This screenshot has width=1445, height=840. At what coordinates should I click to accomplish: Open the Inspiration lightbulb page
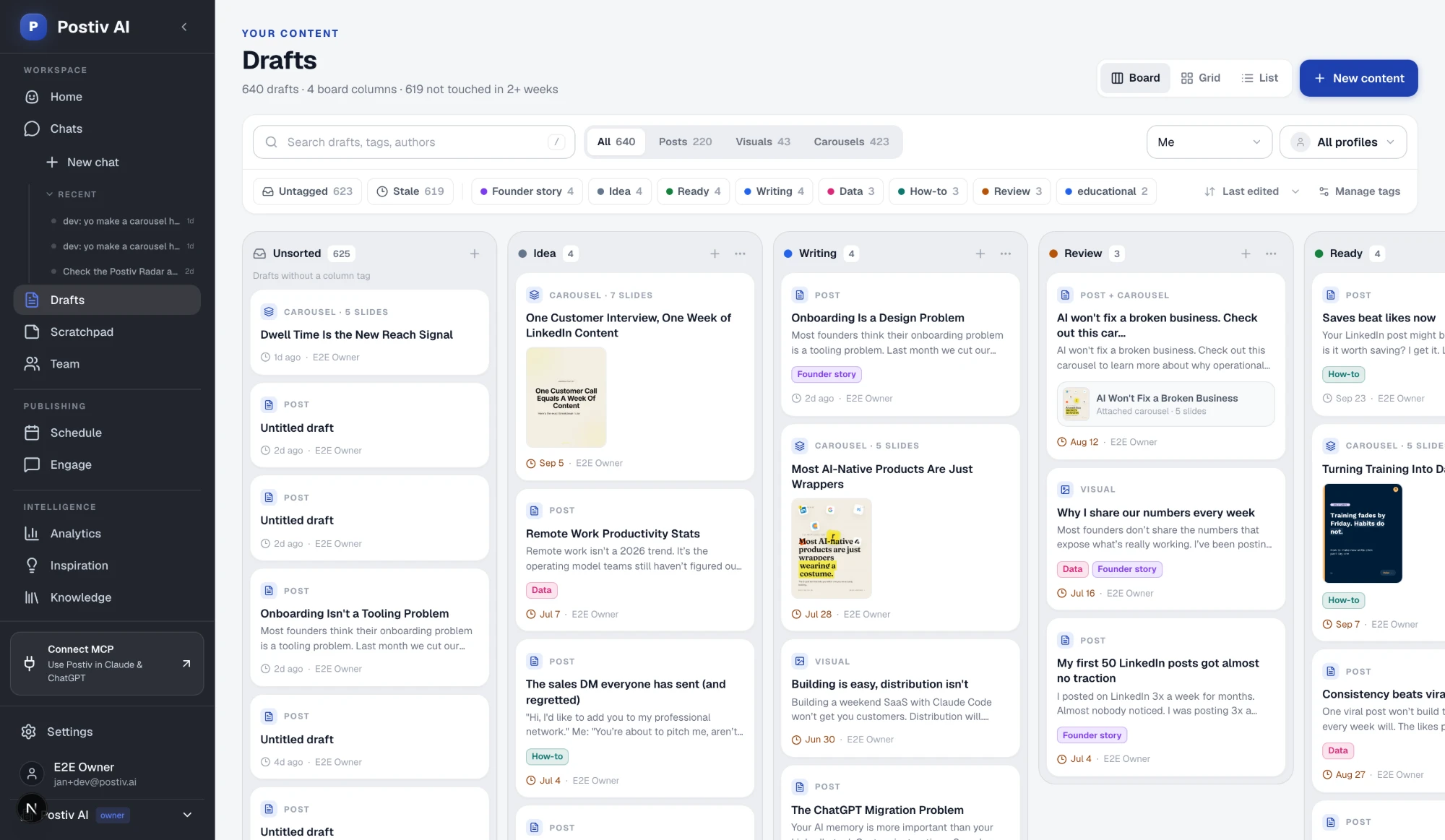[107, 566]
